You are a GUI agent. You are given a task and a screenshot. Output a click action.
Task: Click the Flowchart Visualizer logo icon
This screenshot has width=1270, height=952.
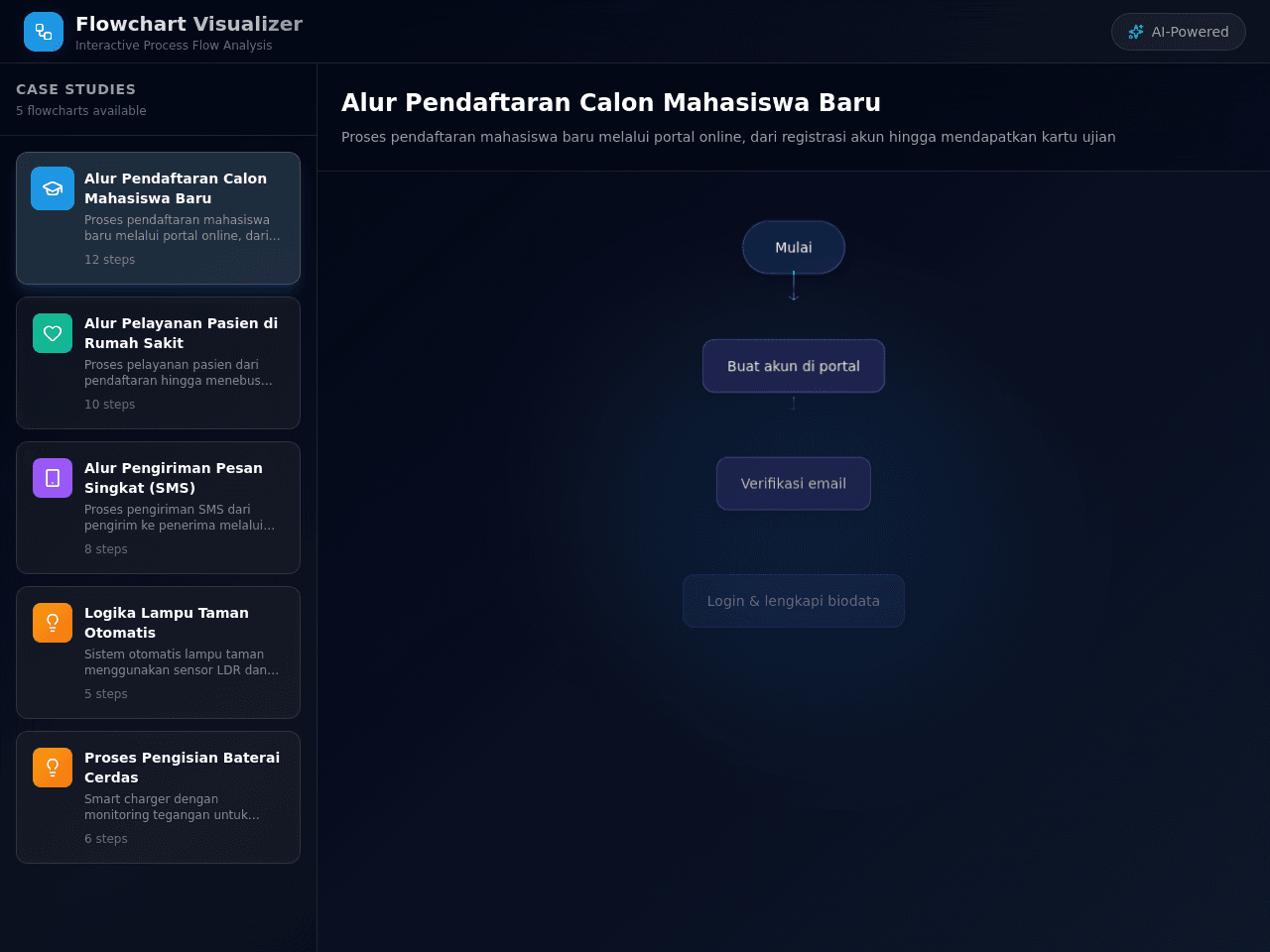click(x=44, y=32)
